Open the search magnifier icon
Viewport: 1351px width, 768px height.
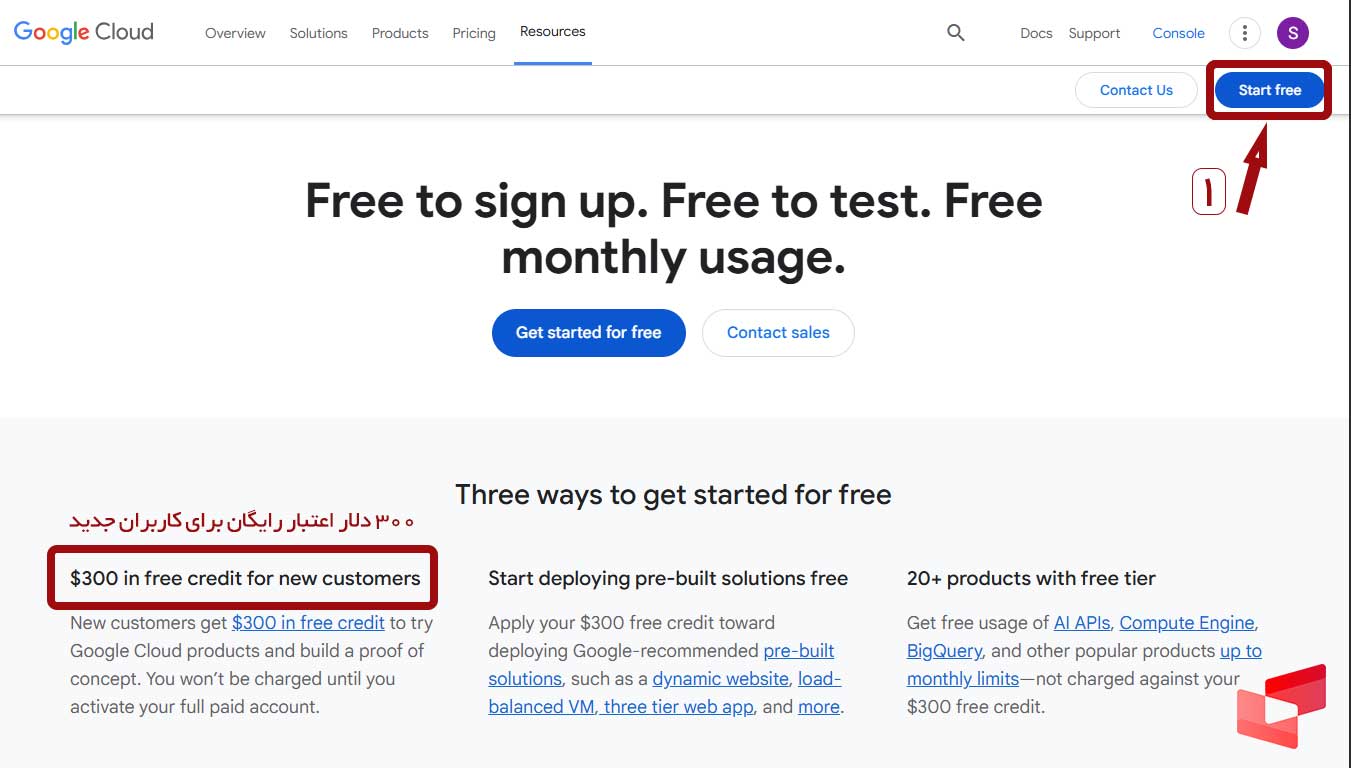(956, 33)
